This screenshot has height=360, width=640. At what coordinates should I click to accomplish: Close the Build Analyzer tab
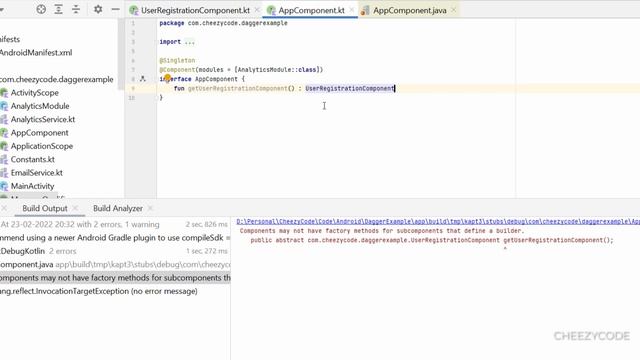150,208
